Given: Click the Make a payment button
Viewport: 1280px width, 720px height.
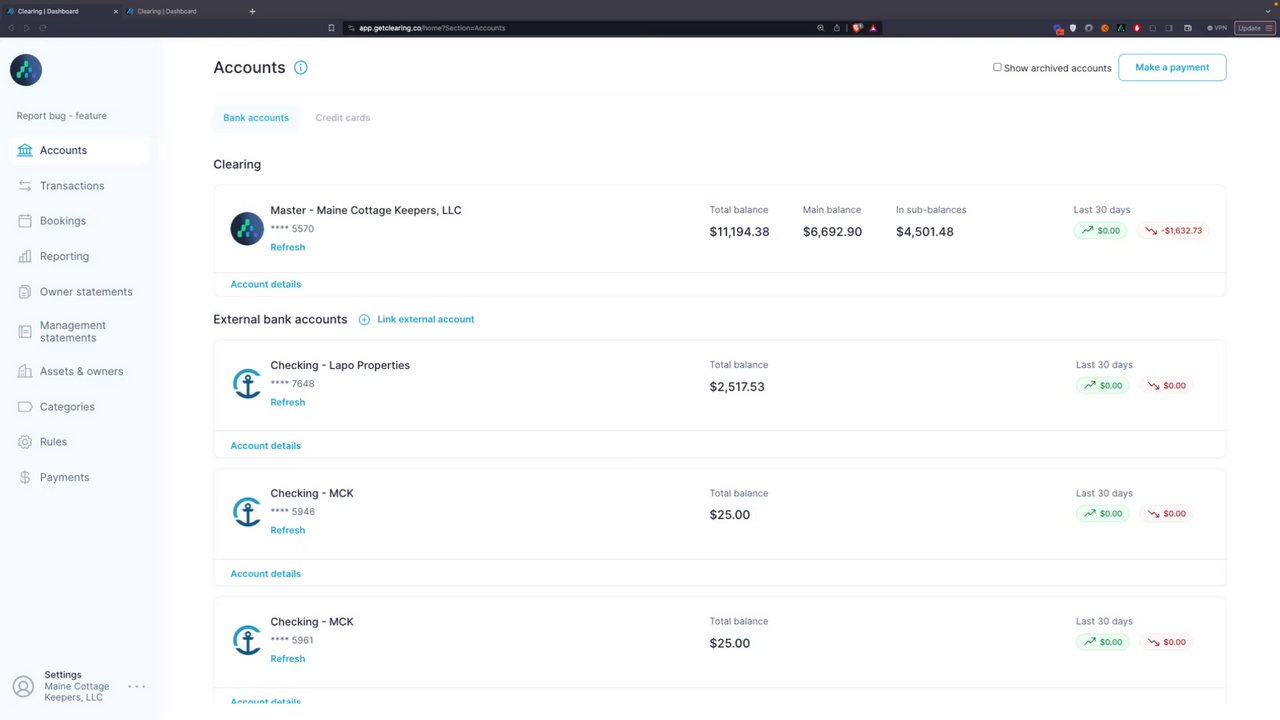Looking at the screenshot, I should (x=1172, y=67).
